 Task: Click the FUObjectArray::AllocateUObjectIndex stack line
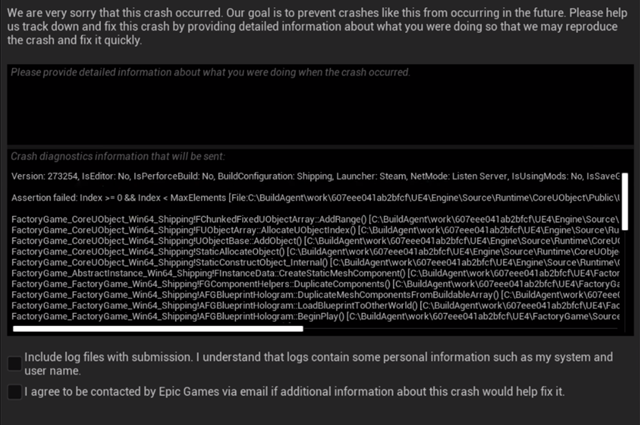(316, 230)
